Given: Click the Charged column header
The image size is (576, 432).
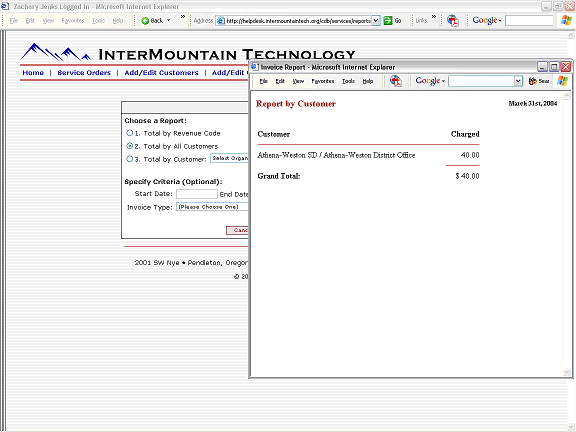Looking at the screenshot, I should click(x=465, y=134).
